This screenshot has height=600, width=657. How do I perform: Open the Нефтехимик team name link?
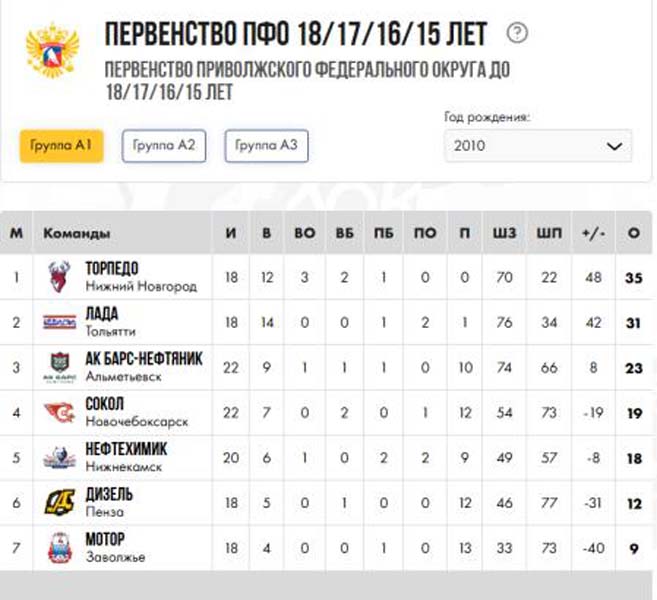126,448
